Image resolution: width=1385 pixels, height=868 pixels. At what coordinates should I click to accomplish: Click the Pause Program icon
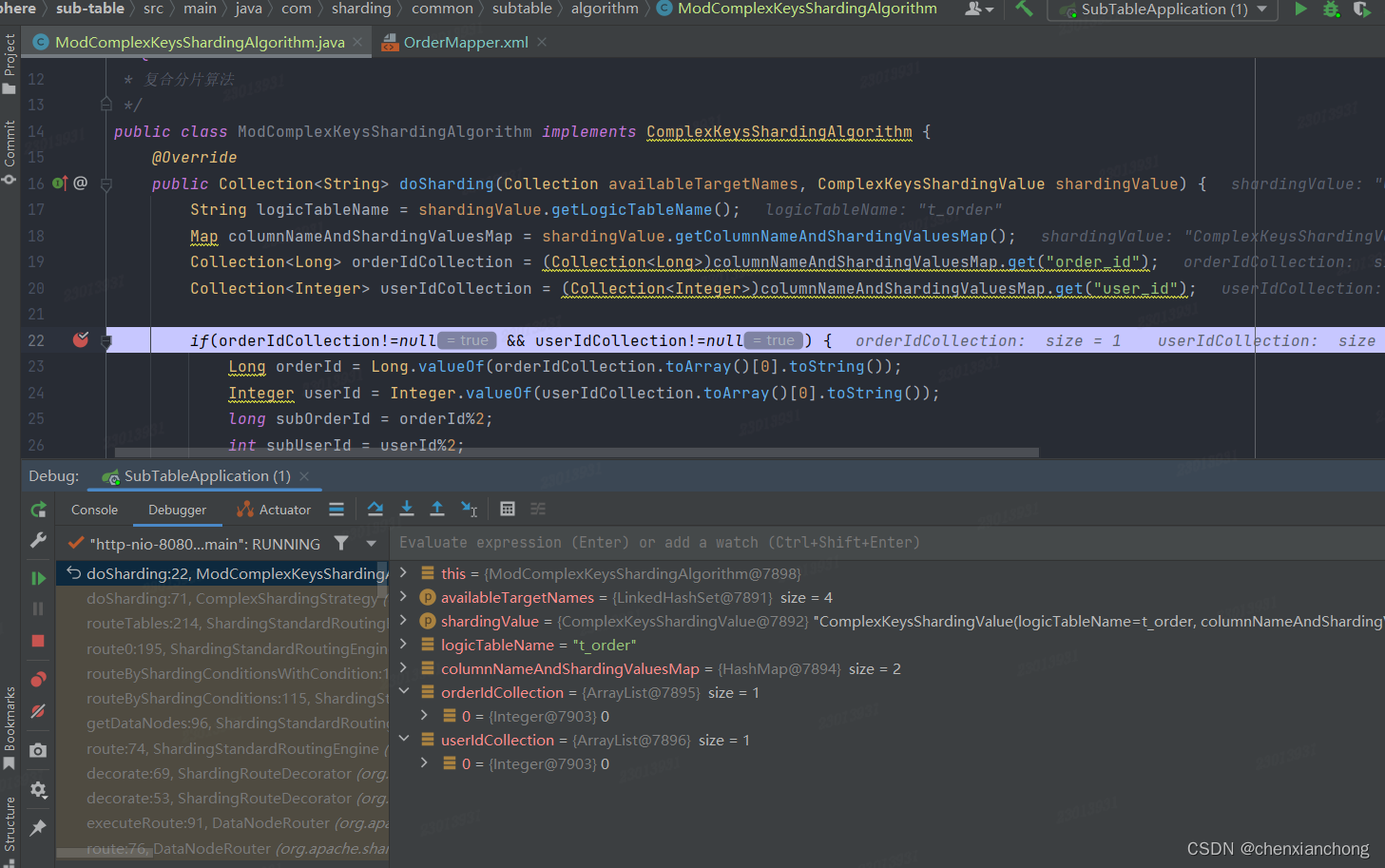[38, 608]
